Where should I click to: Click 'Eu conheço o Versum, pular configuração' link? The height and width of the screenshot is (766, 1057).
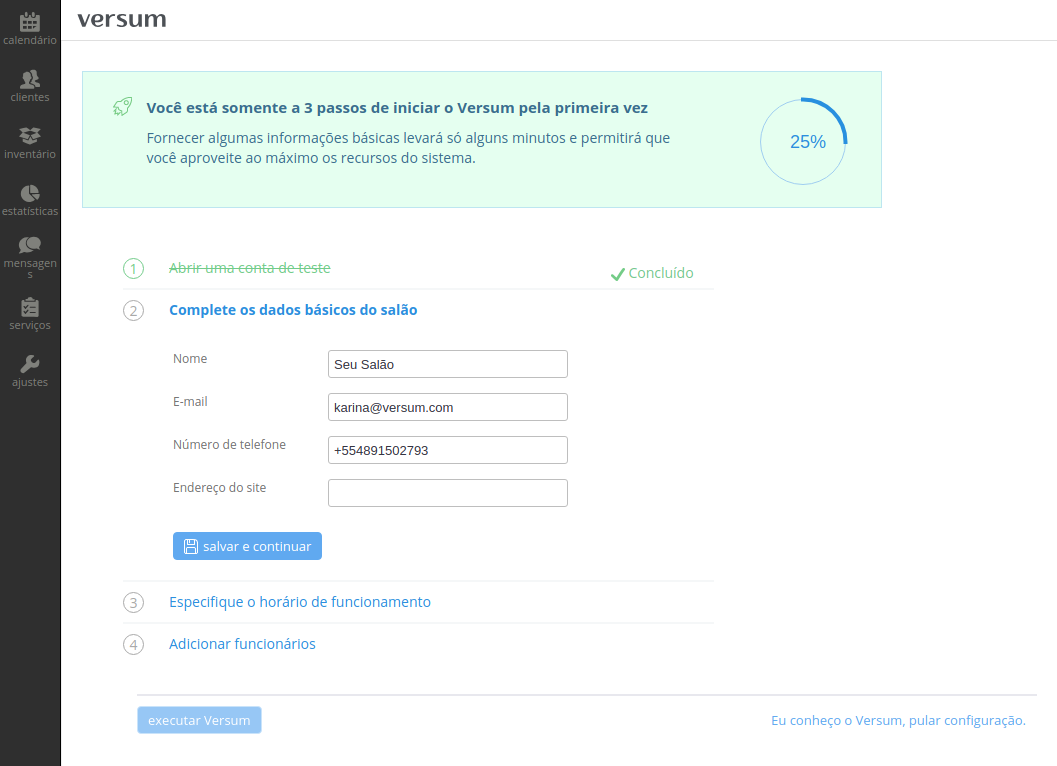[x=898, y=720]
